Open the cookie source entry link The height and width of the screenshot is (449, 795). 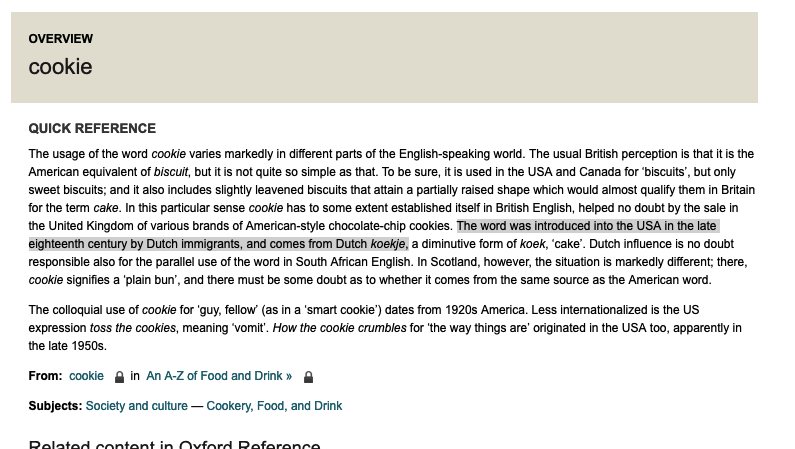coord(86,376)
